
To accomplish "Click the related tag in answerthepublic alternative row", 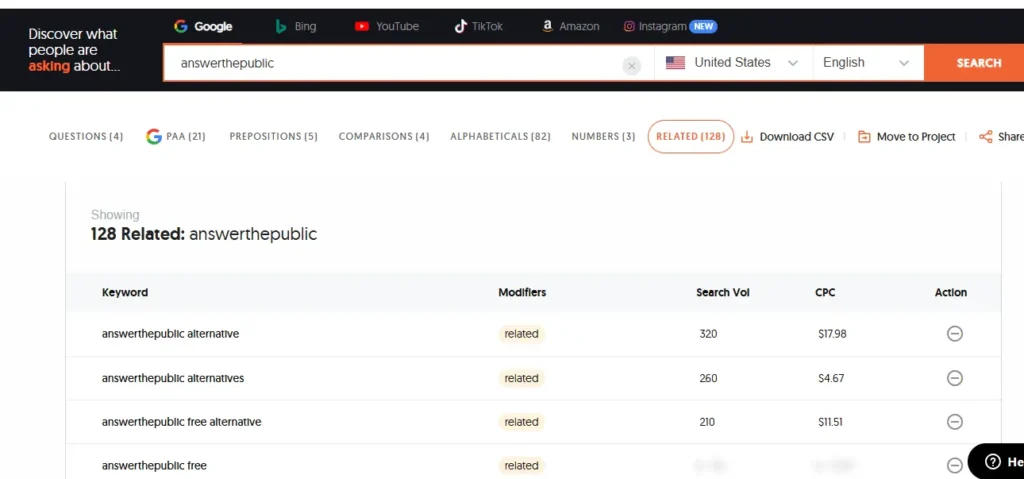I will (521, 334).
